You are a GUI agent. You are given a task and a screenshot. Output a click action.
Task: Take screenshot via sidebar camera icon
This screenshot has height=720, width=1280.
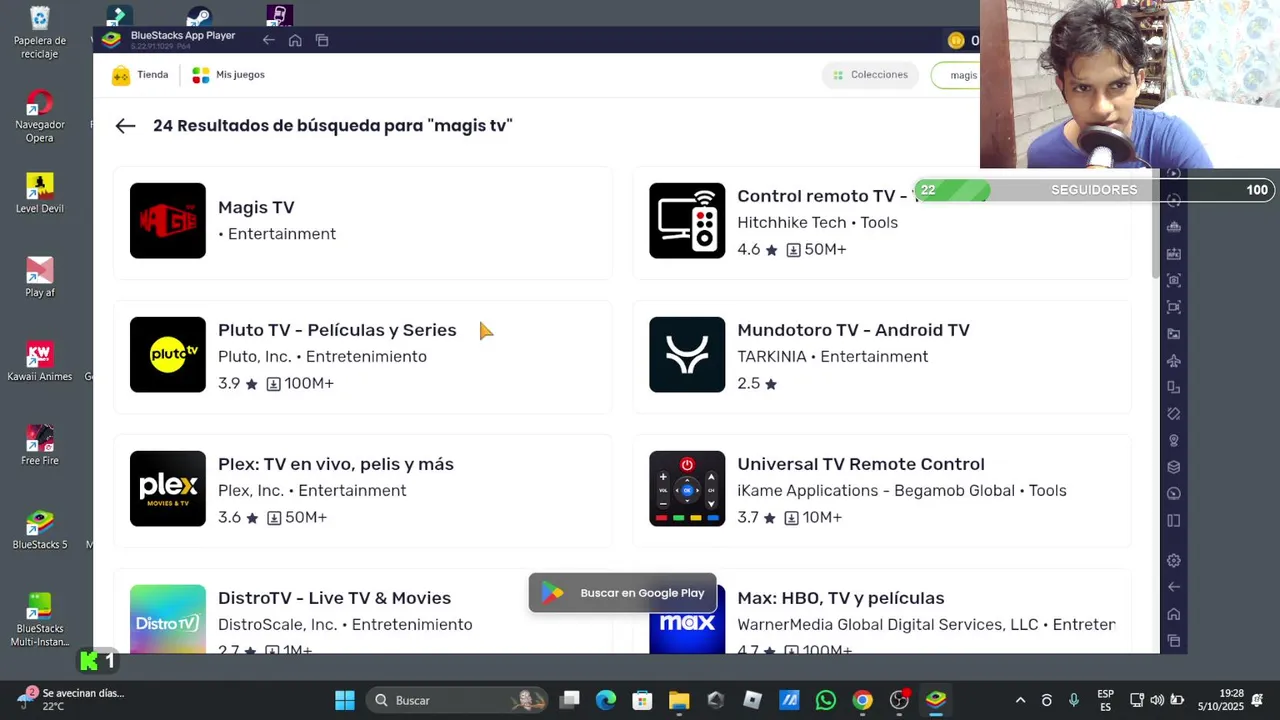tap(1174, 280)
